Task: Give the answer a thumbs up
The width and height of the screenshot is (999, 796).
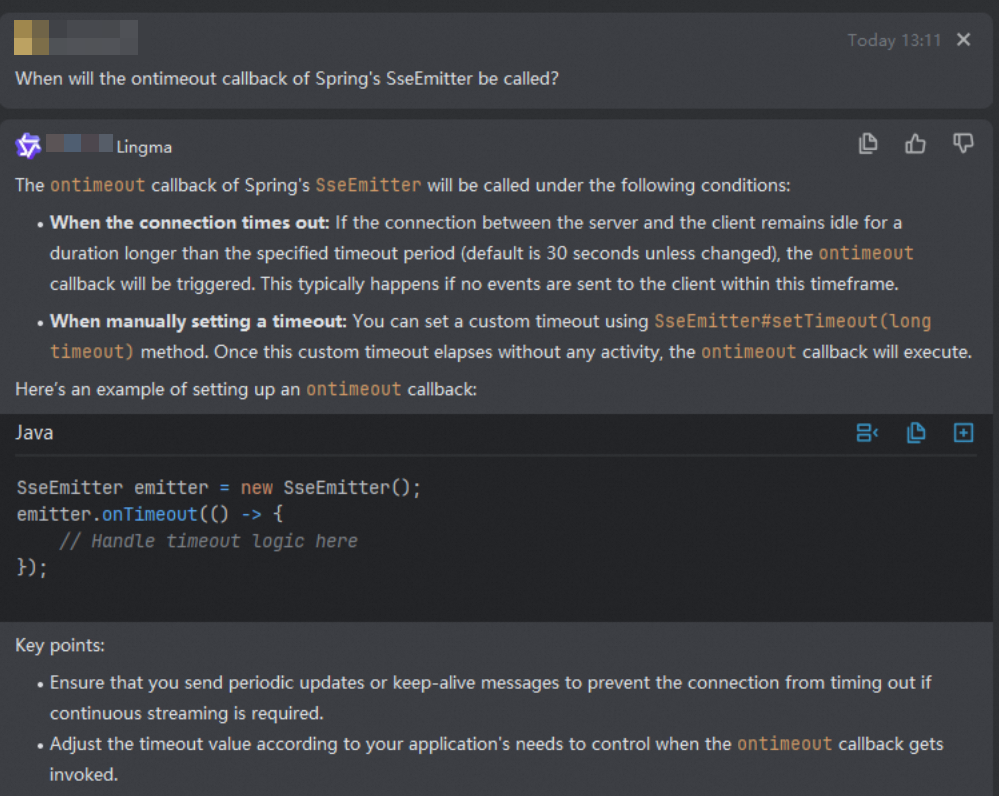Action: [x=915, y=144]
